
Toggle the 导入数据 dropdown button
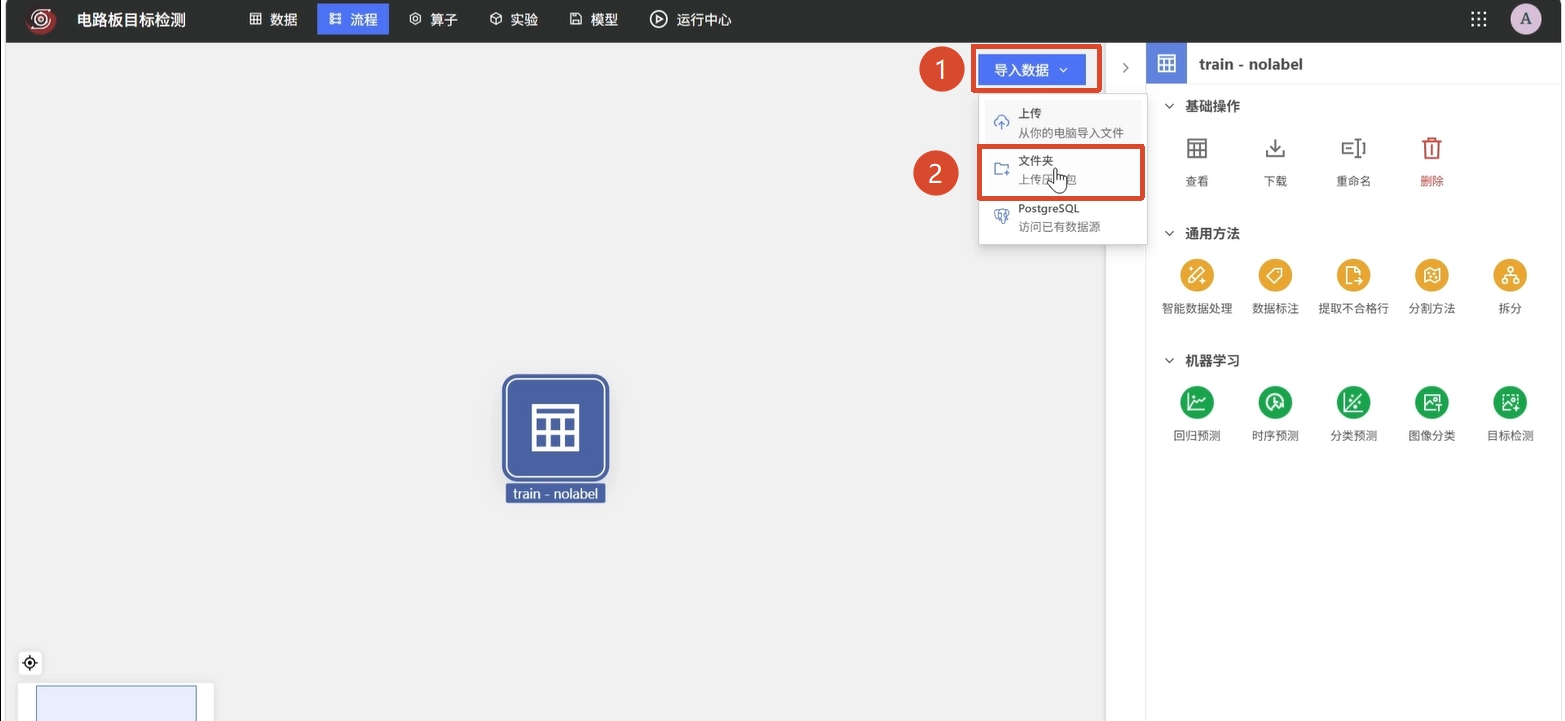[x=1032, y=70]
